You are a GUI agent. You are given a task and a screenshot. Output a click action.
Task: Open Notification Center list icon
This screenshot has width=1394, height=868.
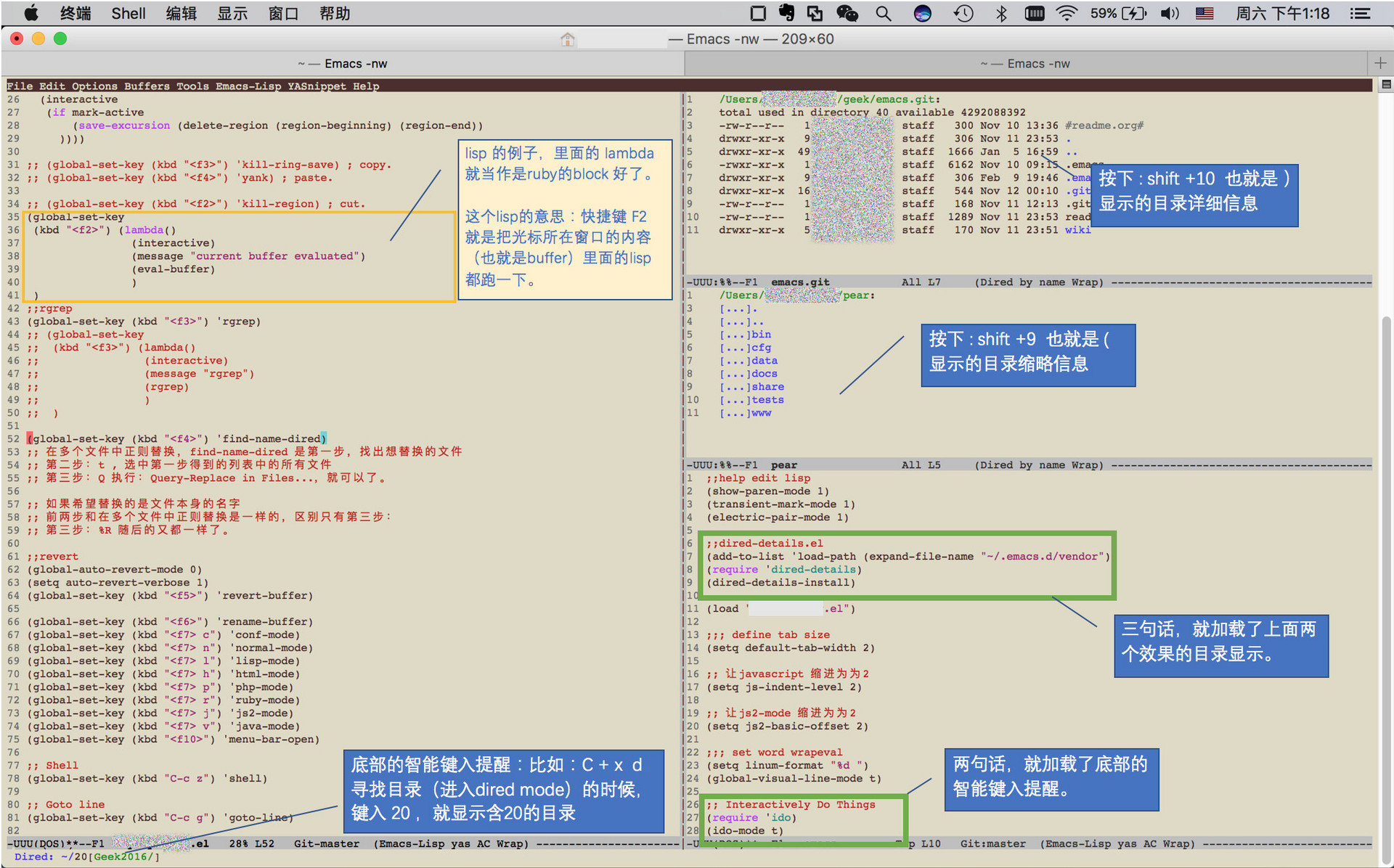pyautogui.click(x=1360, y=13)
